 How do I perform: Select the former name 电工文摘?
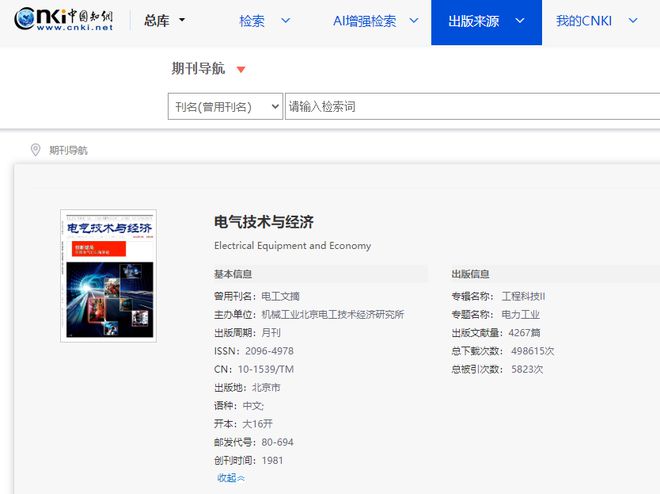(280, 296)
